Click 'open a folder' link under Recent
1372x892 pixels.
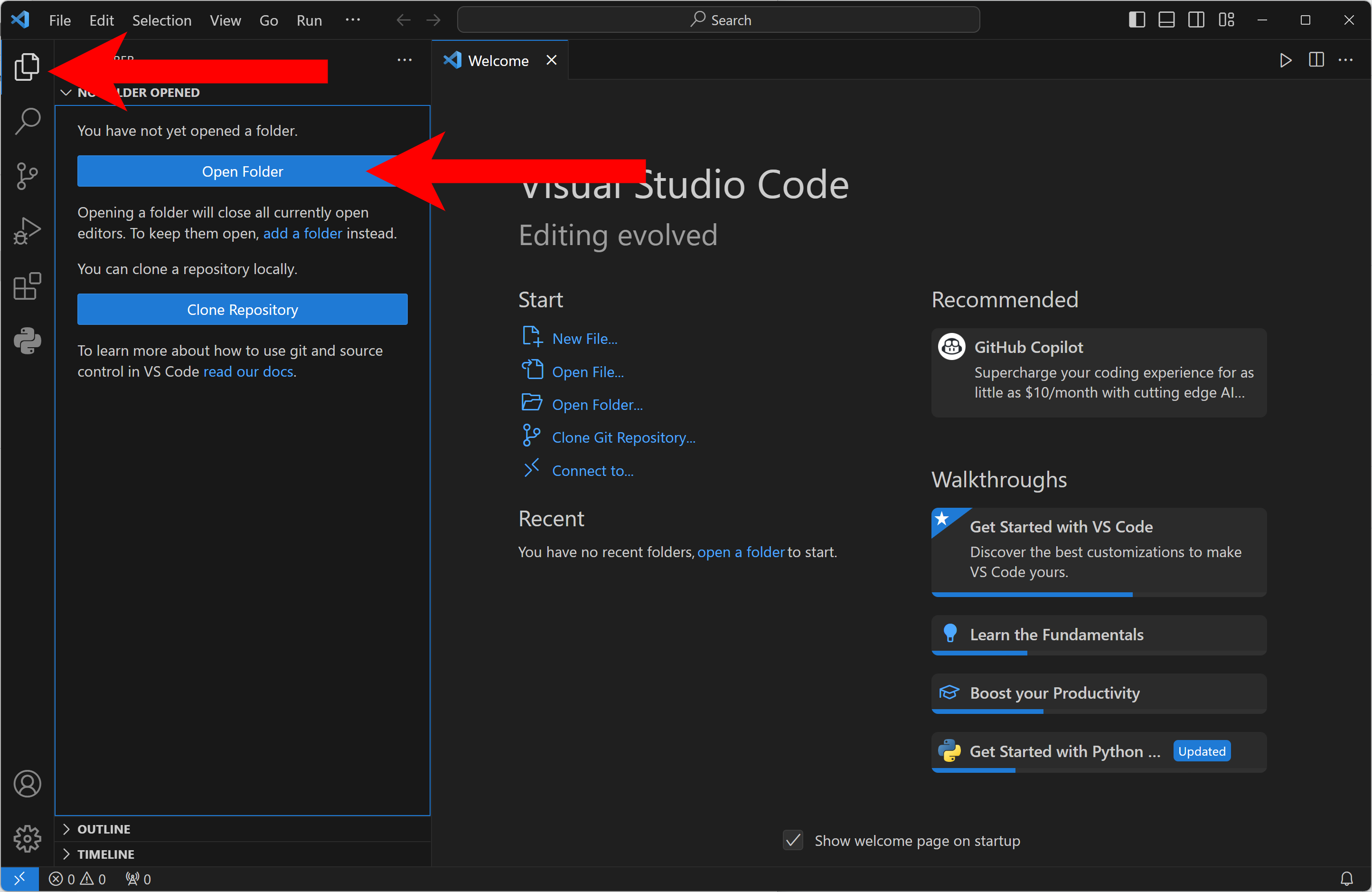tap(741, 552)
